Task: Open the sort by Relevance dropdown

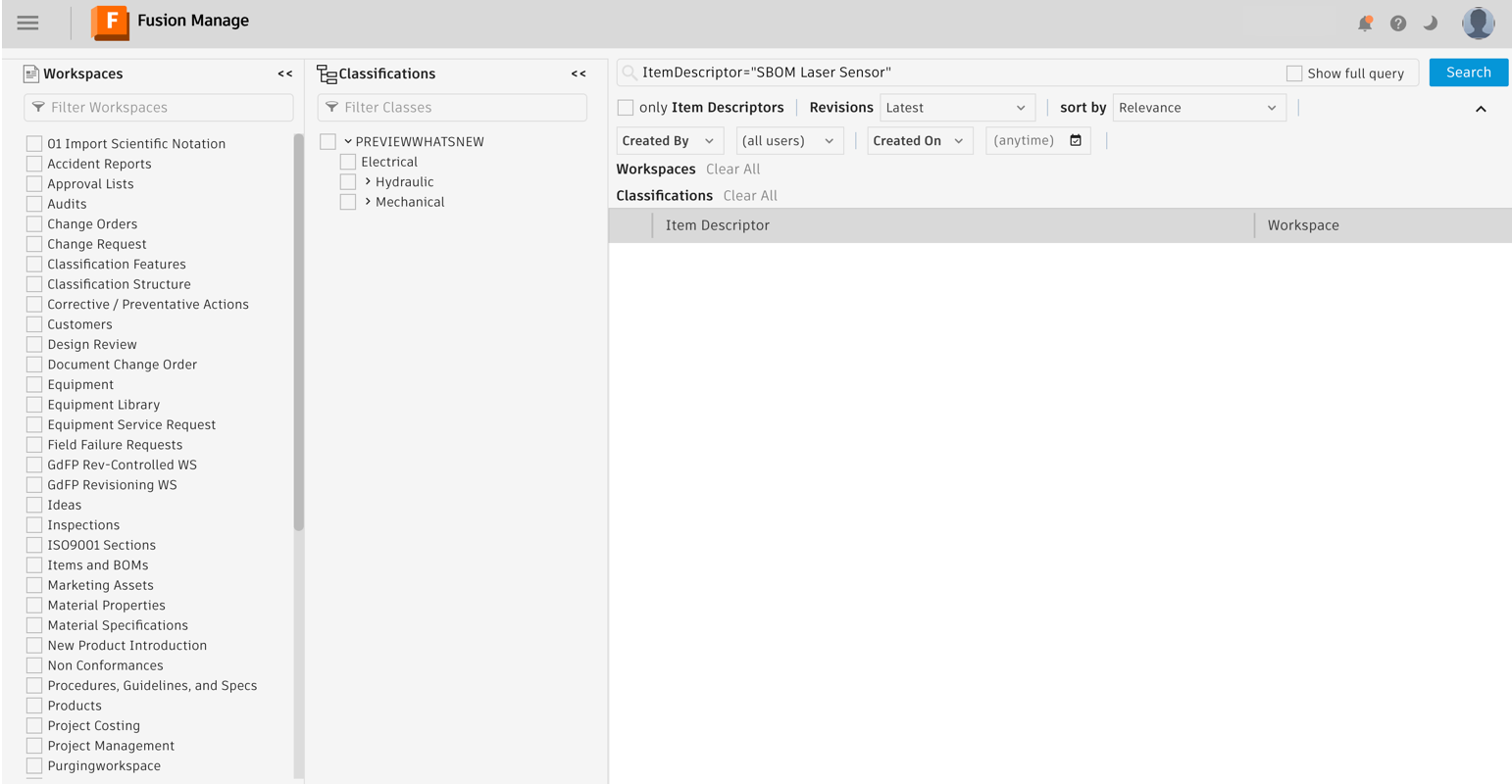Action: 1198,107
